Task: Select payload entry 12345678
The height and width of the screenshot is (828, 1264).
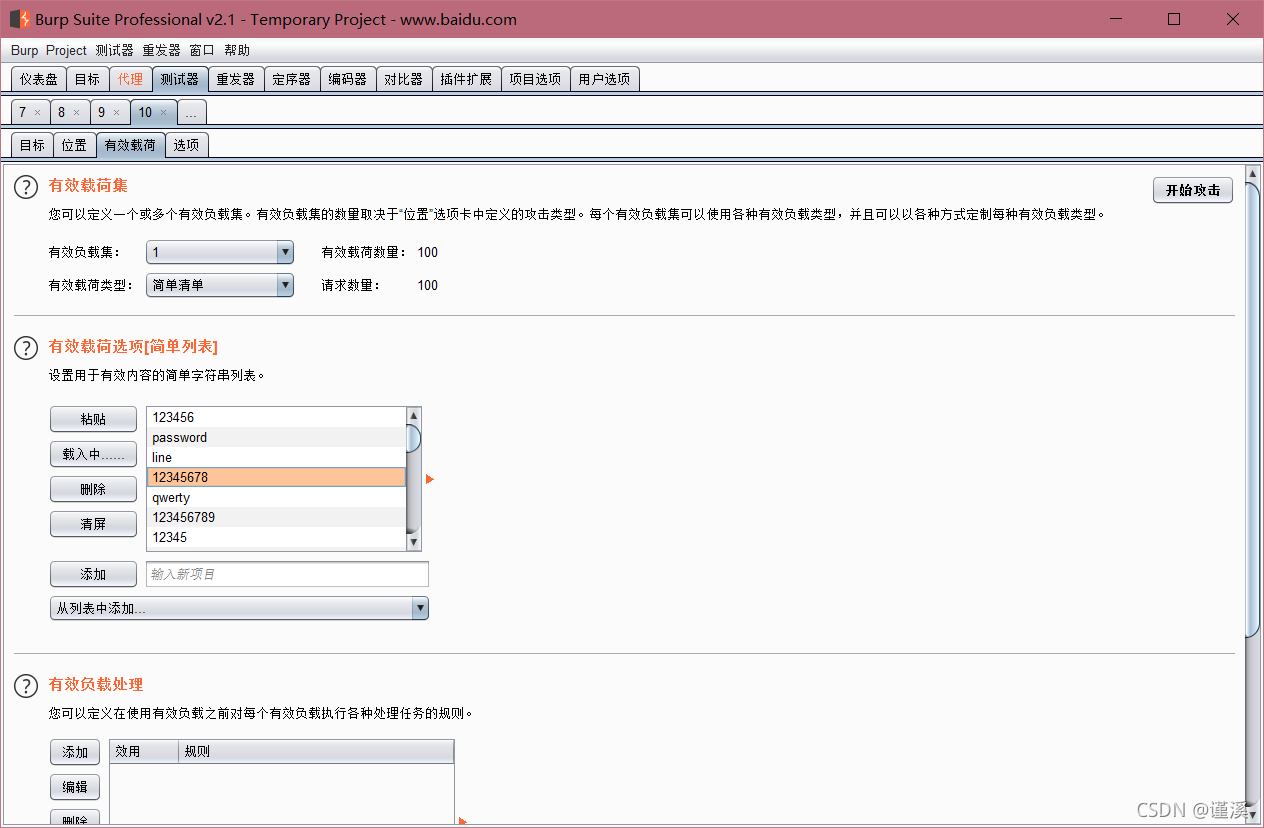Action: tap(276, 477)
